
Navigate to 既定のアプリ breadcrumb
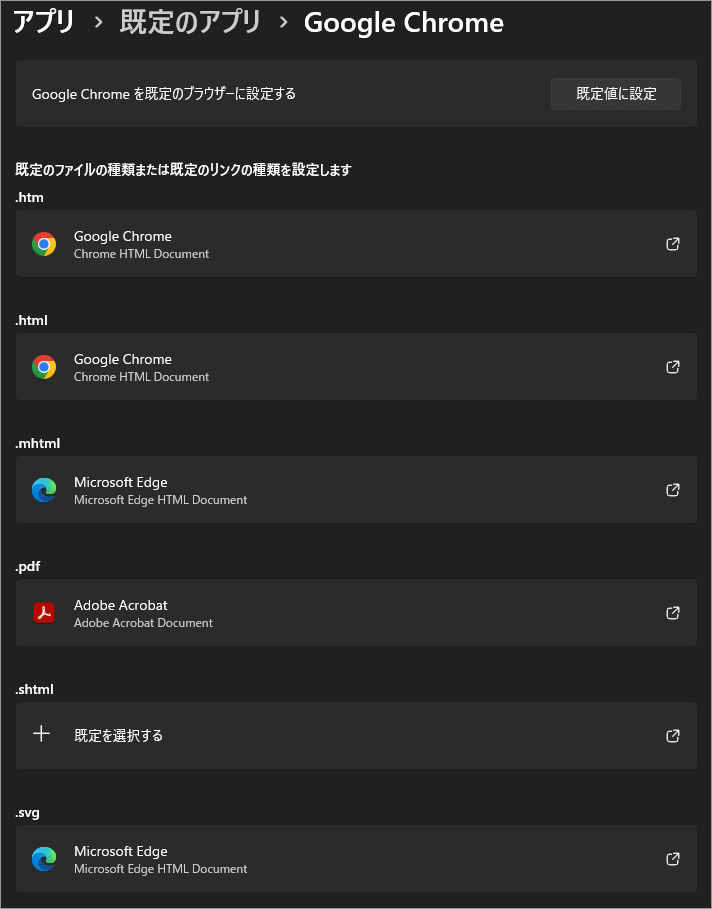click(x=190, y=22)
